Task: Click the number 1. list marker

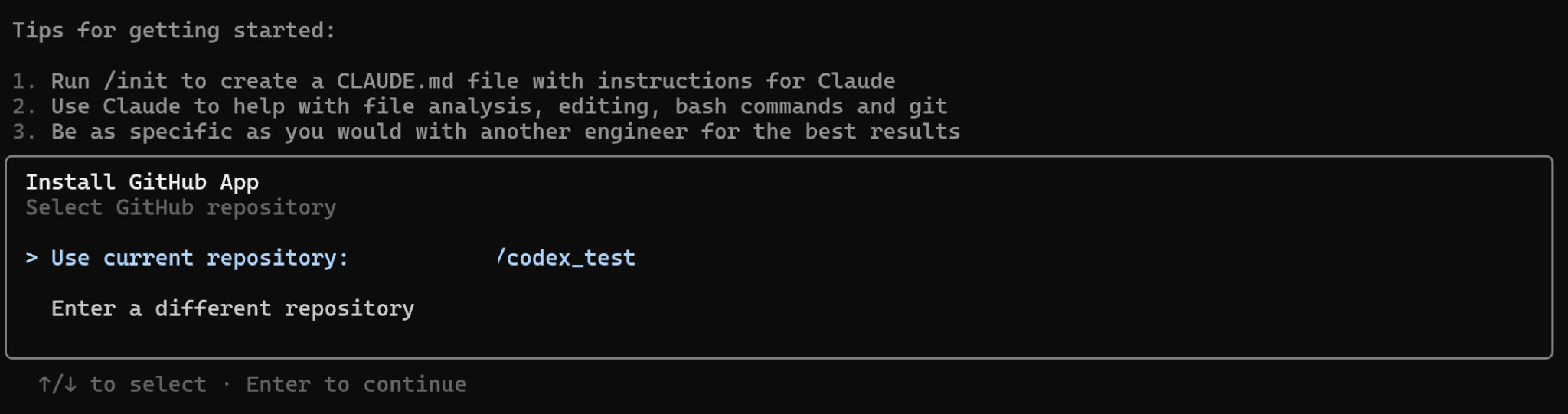Action: 24,81
